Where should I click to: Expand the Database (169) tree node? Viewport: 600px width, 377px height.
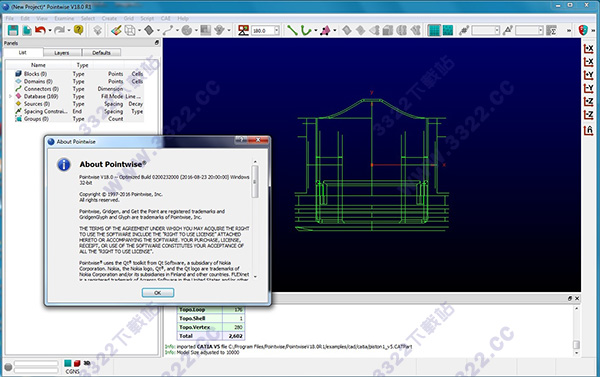[10, 96]
